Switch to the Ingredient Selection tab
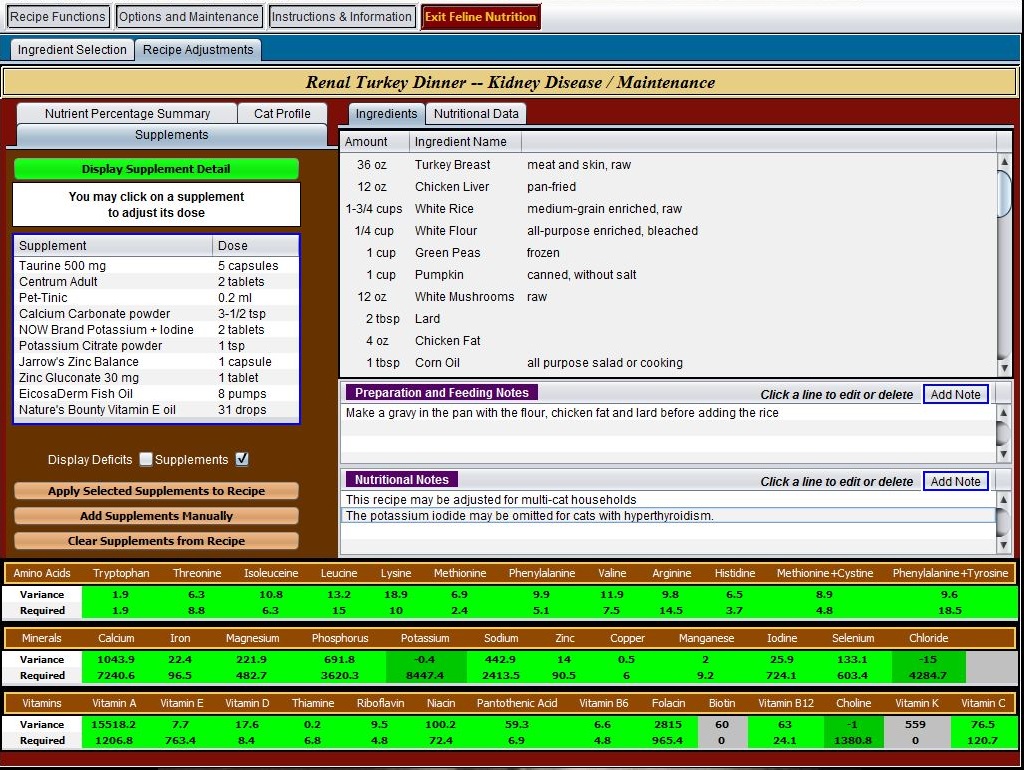This screenshot has height=770, width=1024. coord(72,50)
